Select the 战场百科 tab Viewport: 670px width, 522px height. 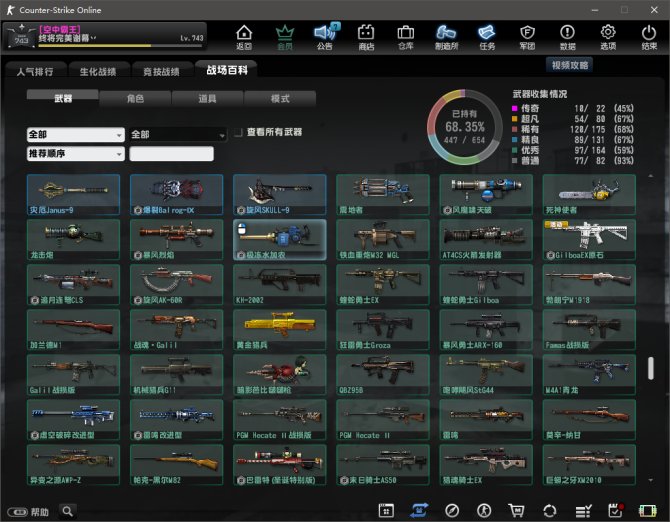[x=226, y=70]
